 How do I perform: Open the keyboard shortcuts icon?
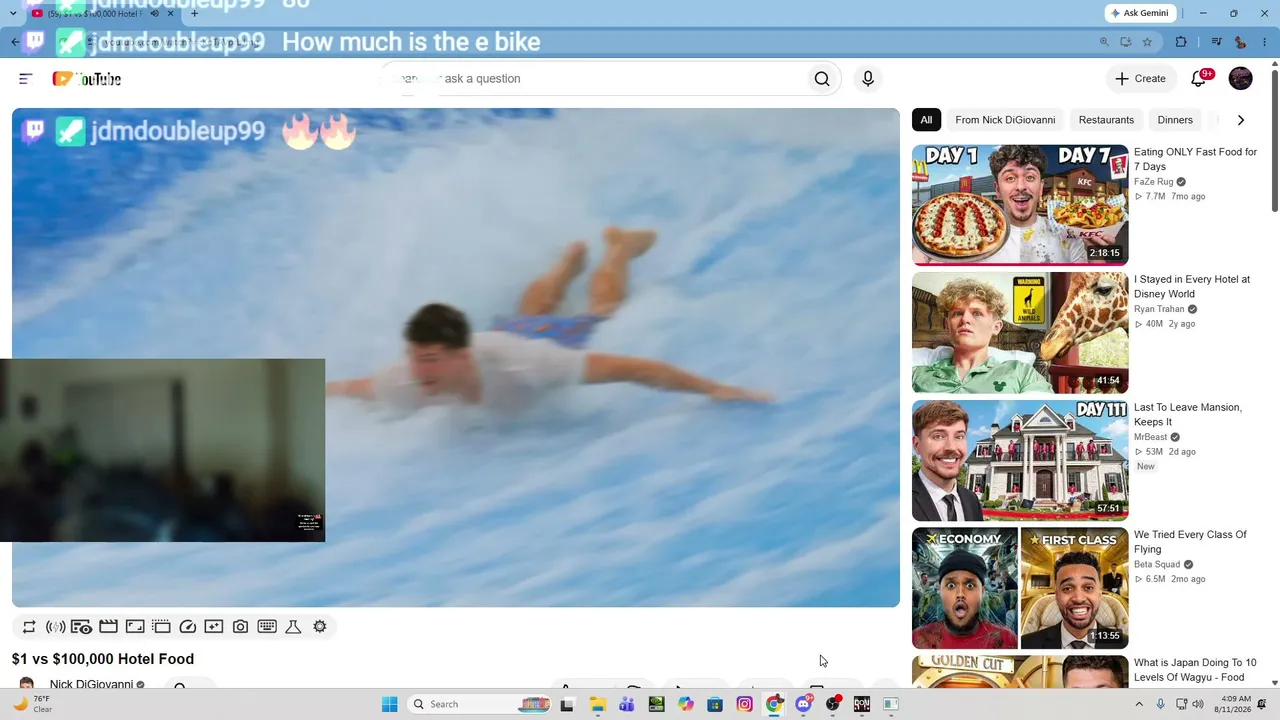(267, 627)
